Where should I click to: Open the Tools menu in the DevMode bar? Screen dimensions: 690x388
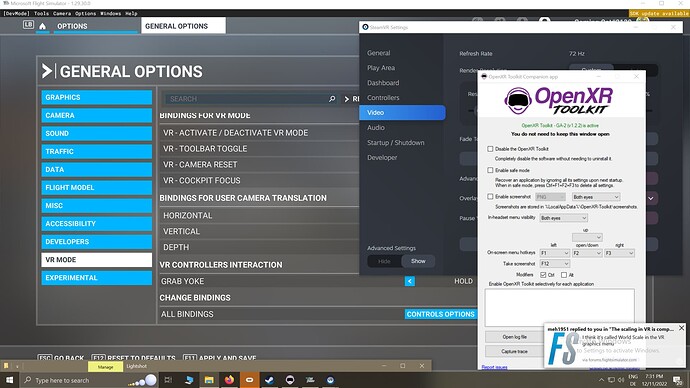[x=41, y=14]
